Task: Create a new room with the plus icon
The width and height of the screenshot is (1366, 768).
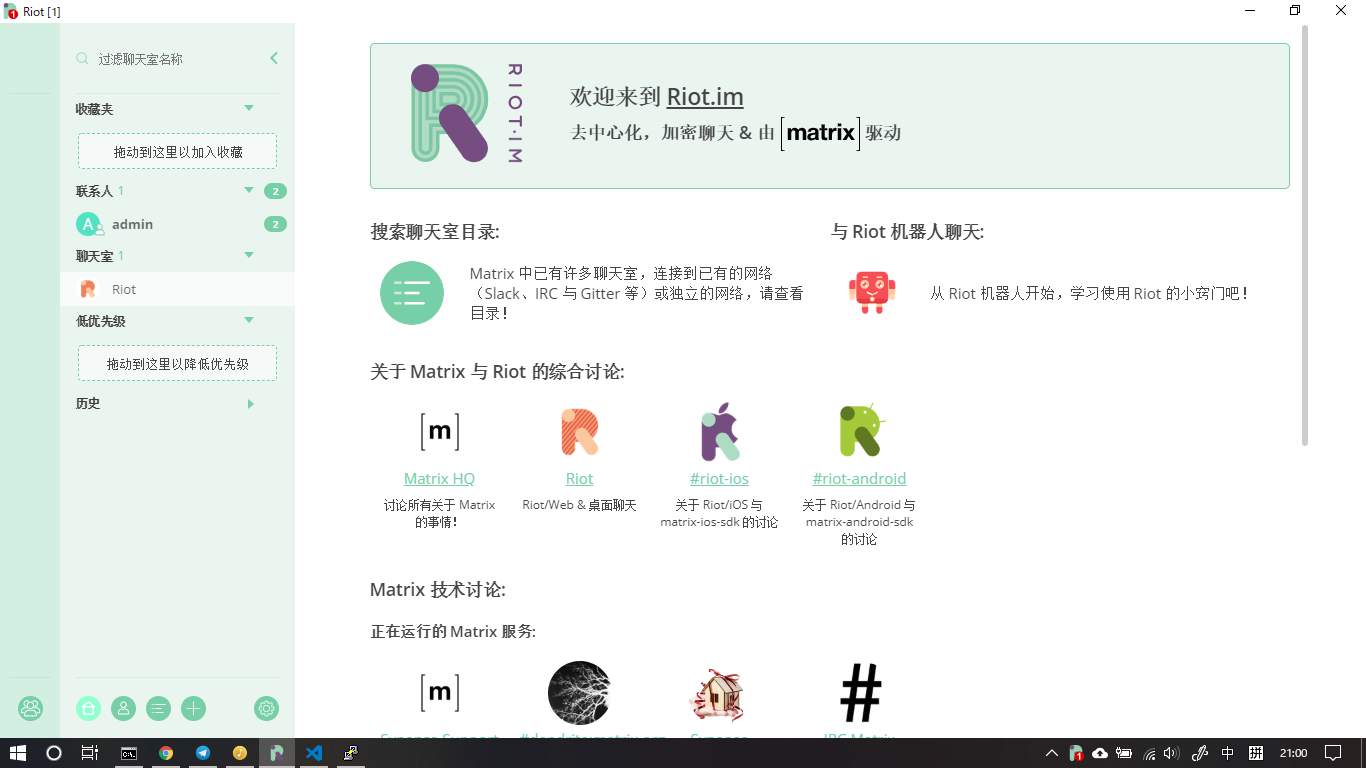Action: click(x=193, y=708)
